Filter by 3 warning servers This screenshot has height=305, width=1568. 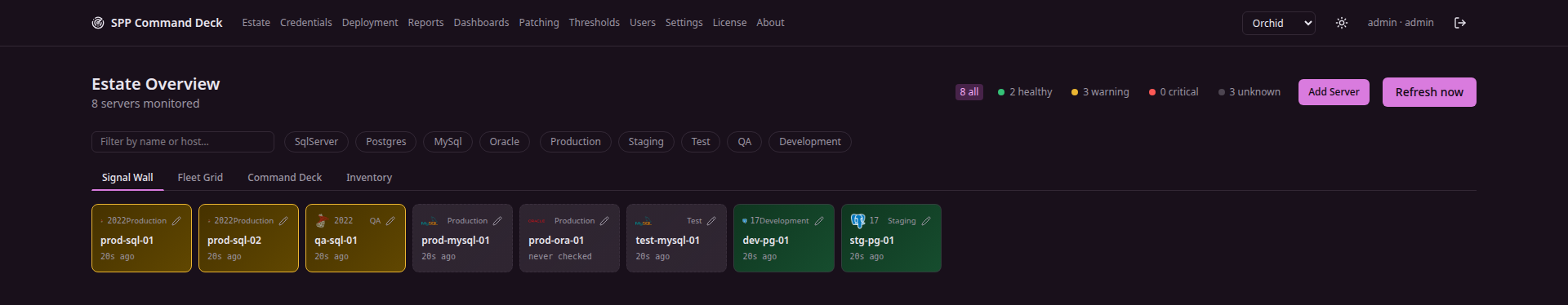tap(1100, 92)
